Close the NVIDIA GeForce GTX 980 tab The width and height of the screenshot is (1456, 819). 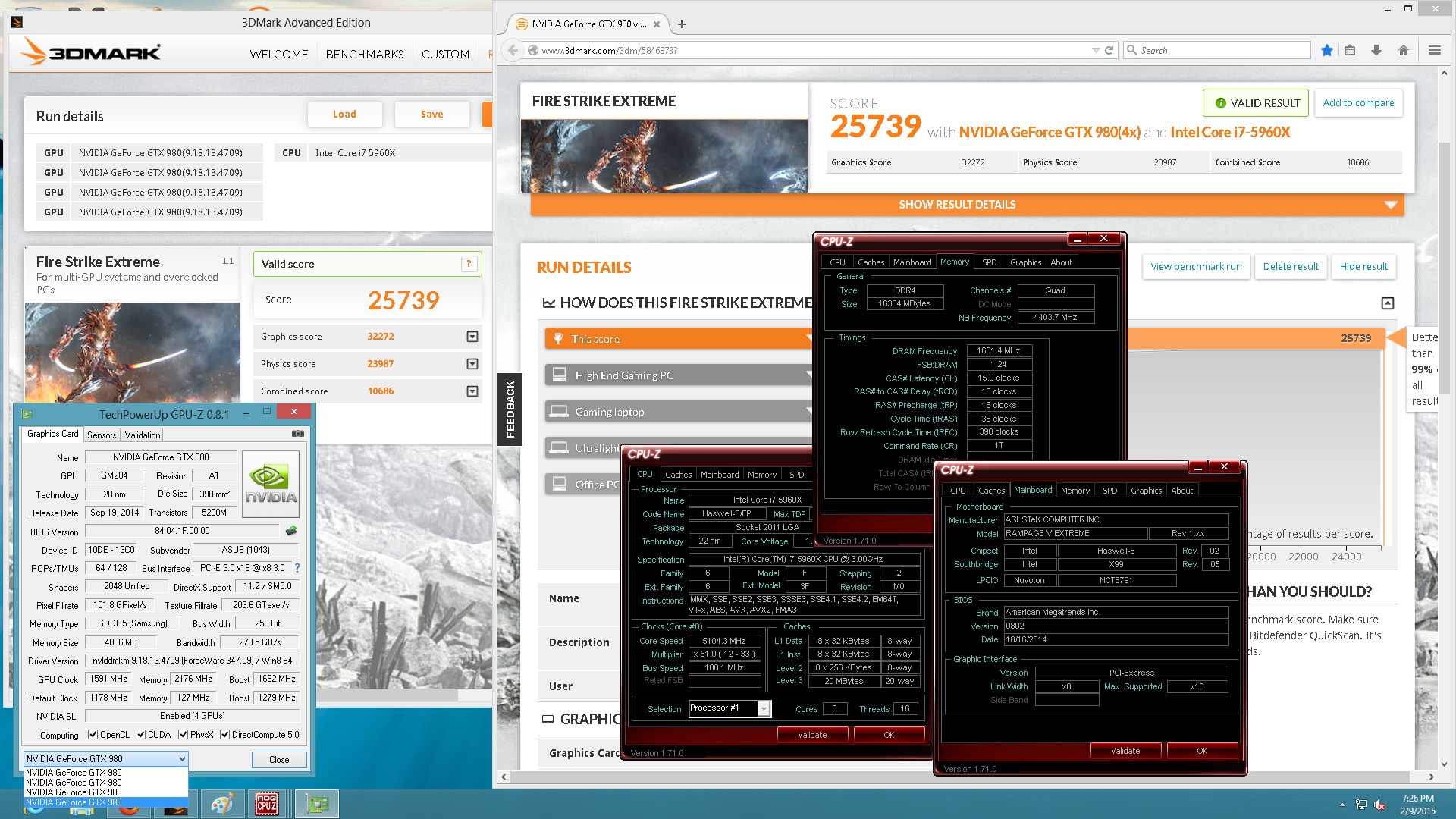click(x=657, y=24)
